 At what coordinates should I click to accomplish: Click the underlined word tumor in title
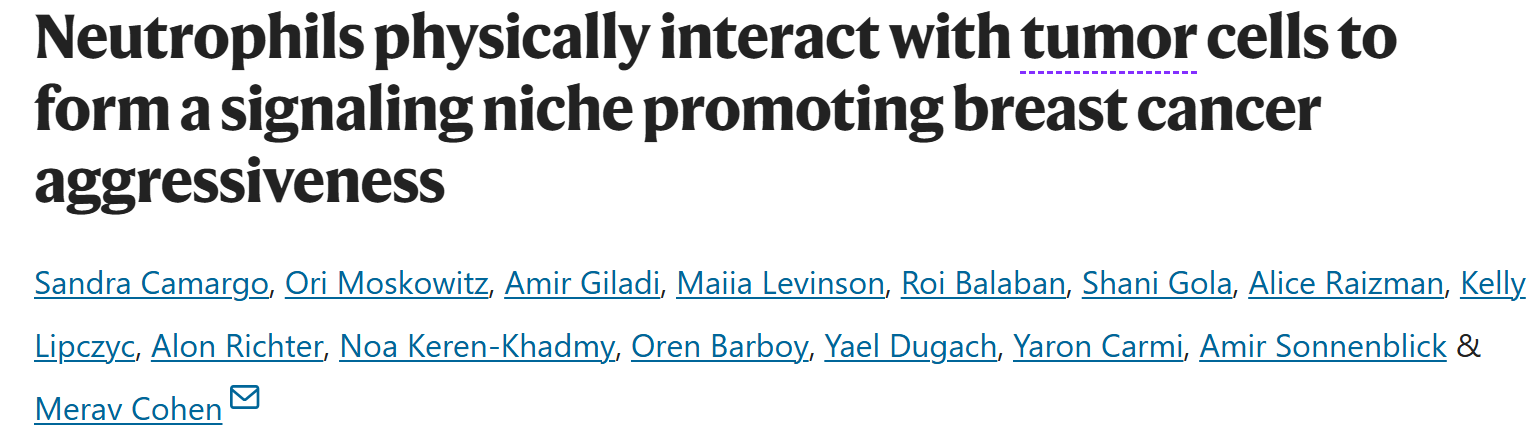tap(1107, 40)
